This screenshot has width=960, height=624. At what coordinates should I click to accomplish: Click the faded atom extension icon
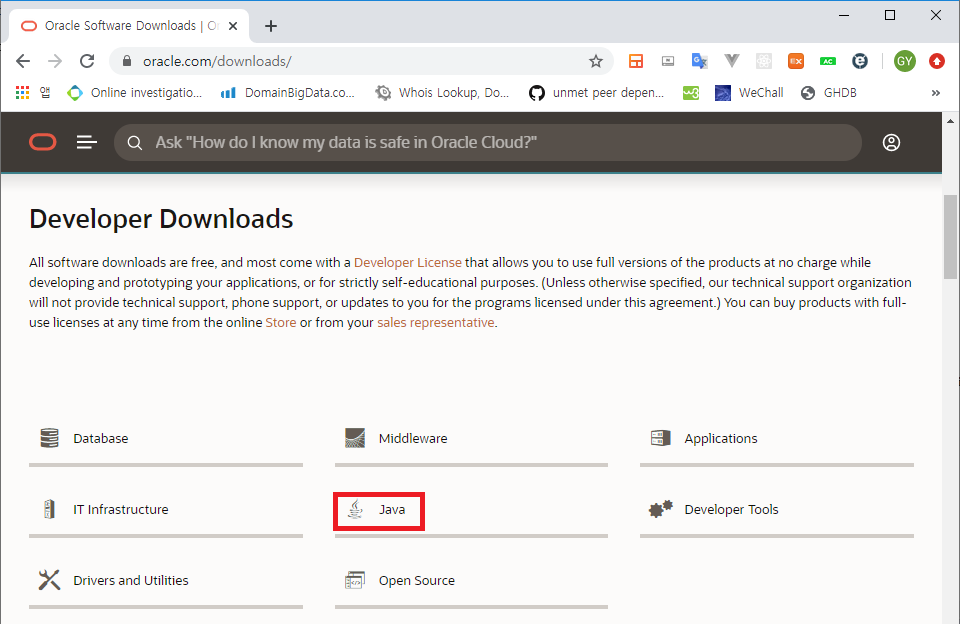coord(763,61)
